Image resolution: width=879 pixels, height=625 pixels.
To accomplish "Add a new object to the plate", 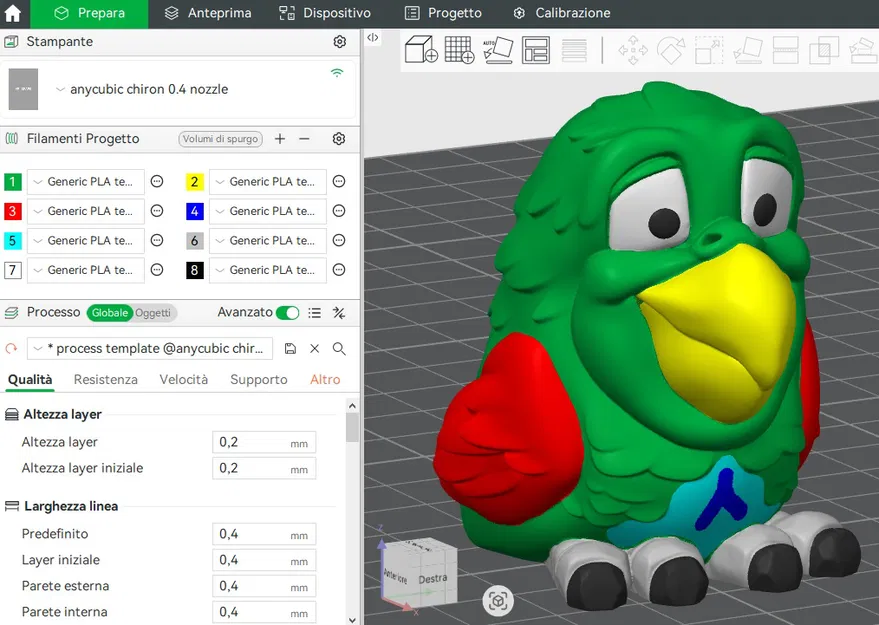I will coord(420,48).
